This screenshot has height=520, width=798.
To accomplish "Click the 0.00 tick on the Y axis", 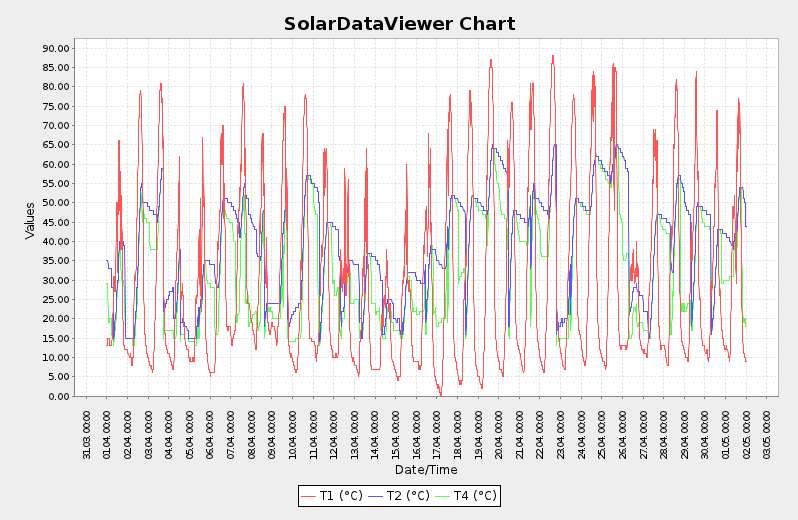I will coord(58,397).
